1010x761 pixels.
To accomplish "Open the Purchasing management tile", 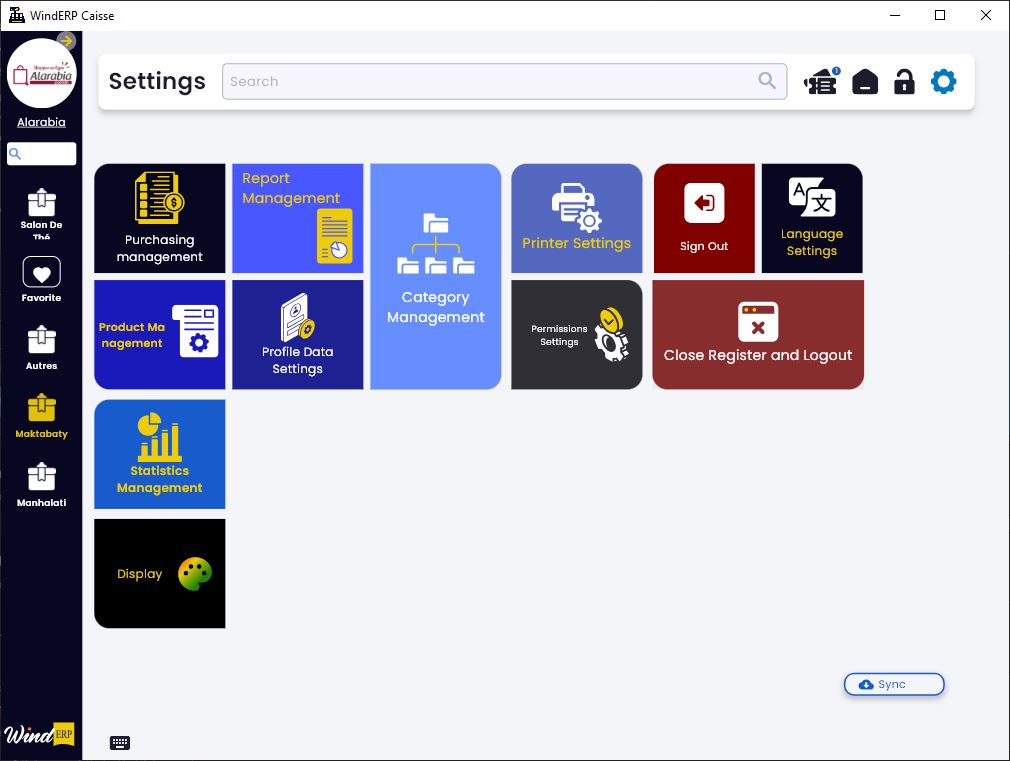I will point(160,218).
